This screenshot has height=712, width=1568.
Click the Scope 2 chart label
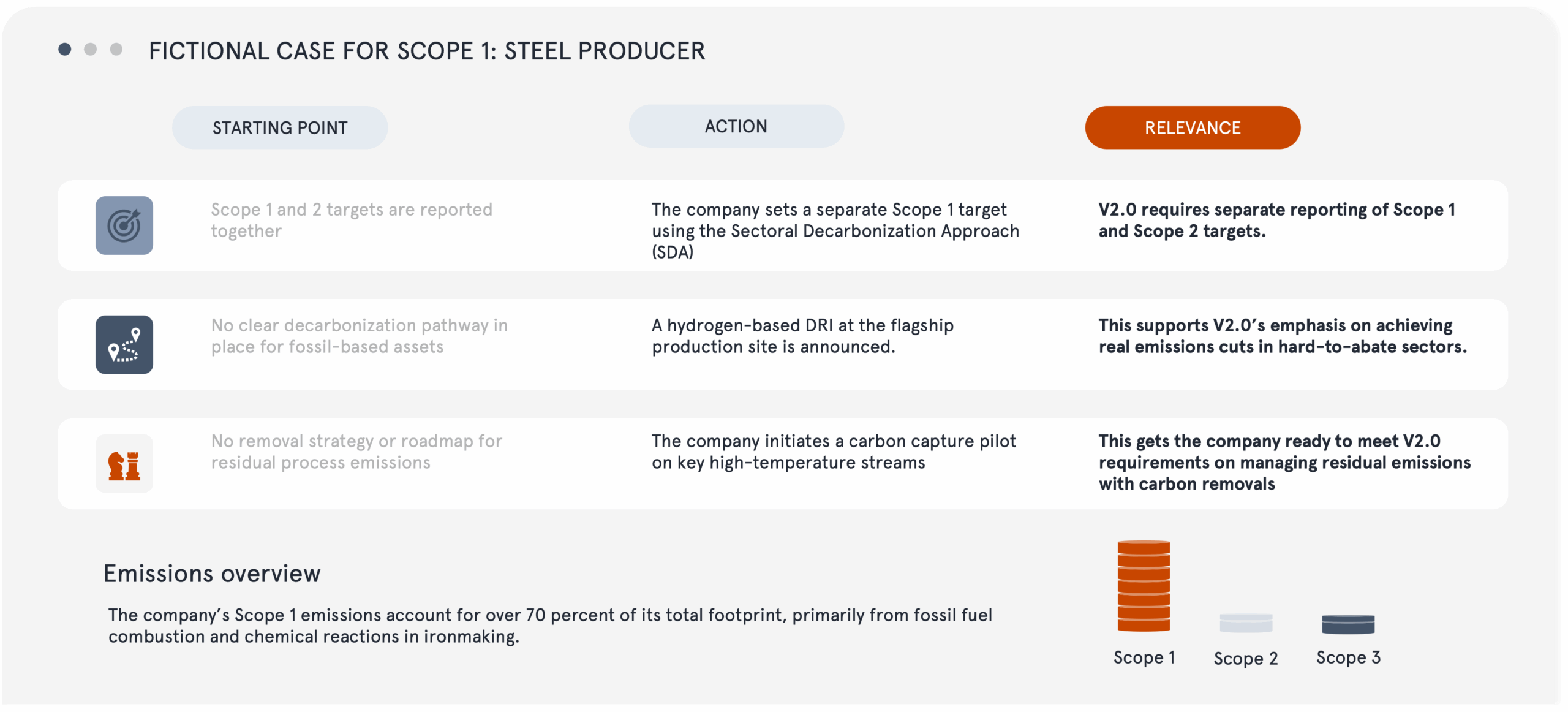[1246, 659]
